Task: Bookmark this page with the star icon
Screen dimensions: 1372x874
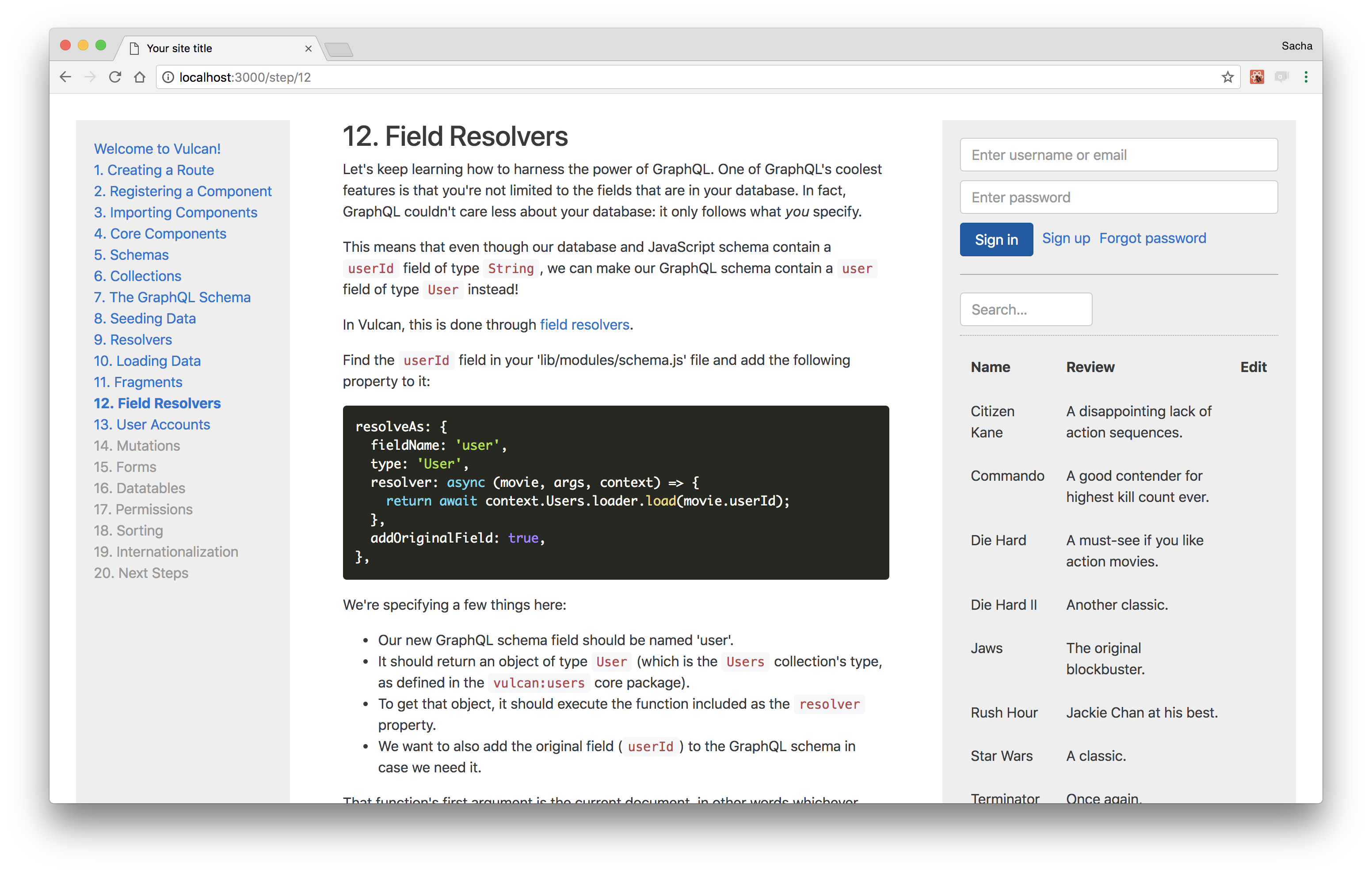Action: (x=1227, y=77)
